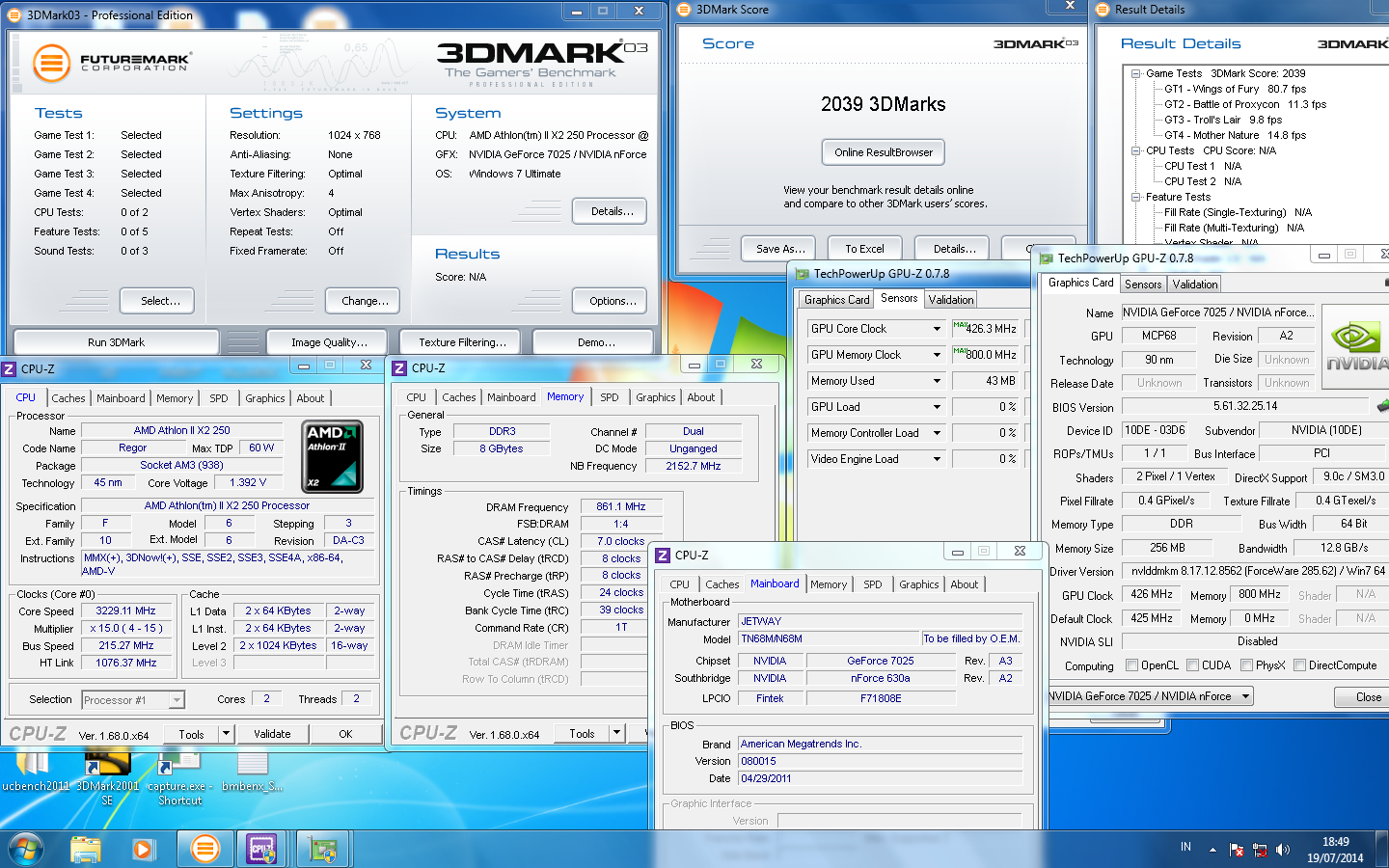Toggle the PhysX checkbox in GPU-Z
The height and width of the screenshot is (868, 1389).
coord(1247,665)
